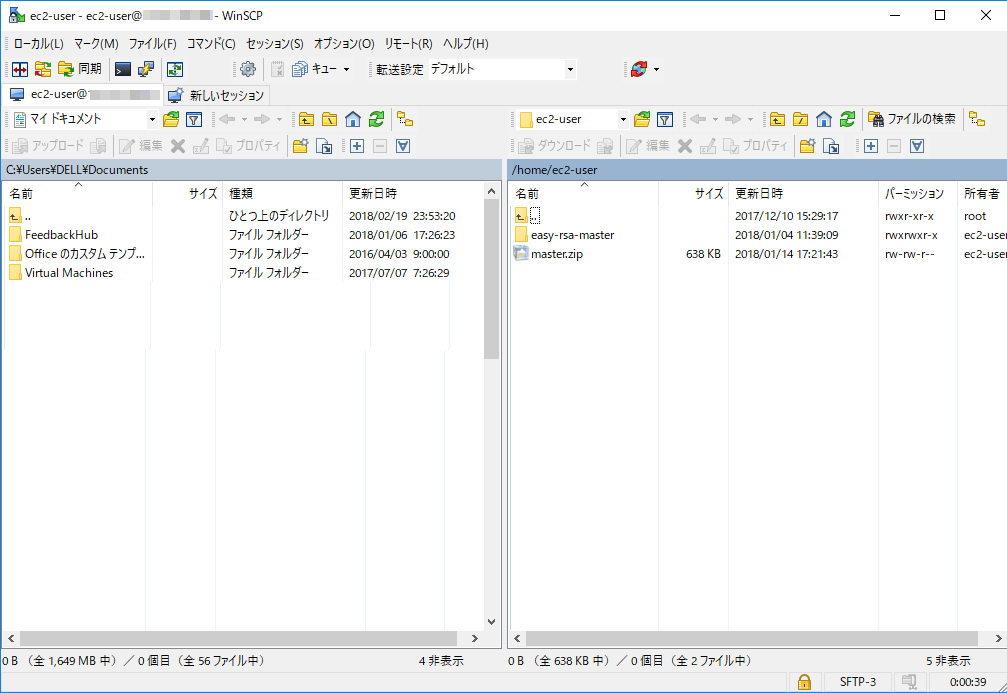
Task: Click remote panel select-all triangle icon
Action: click(x=917, y=146)
